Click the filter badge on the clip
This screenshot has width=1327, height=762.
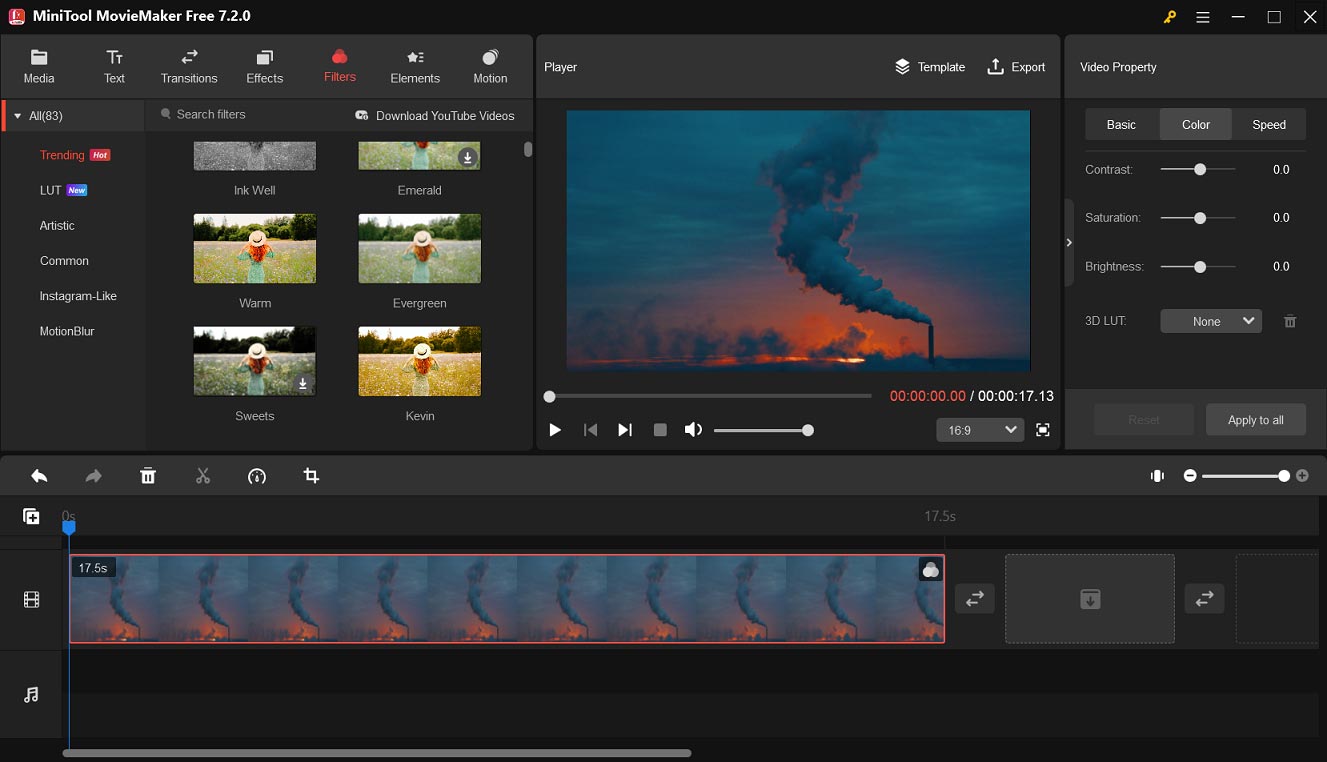(x=931, y=570)
